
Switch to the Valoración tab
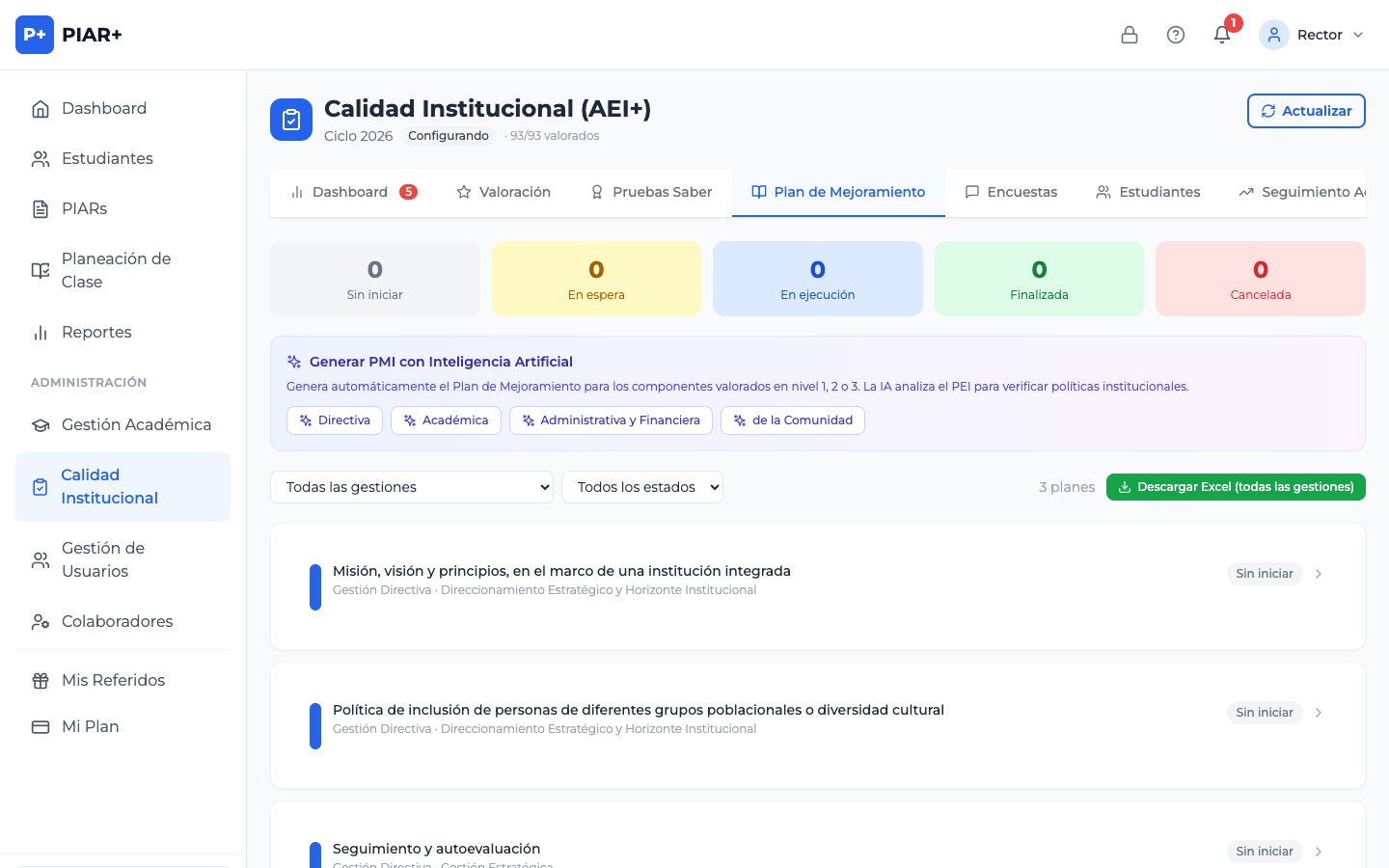coord(504,192)
